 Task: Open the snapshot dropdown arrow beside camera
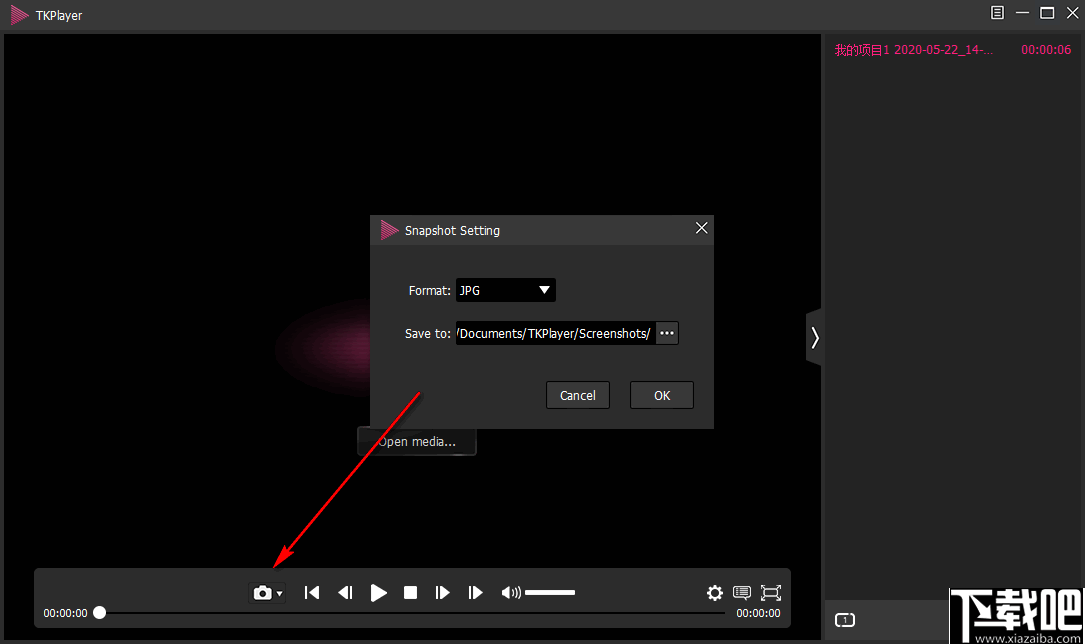pyautogui.click(x=280, y=594)
